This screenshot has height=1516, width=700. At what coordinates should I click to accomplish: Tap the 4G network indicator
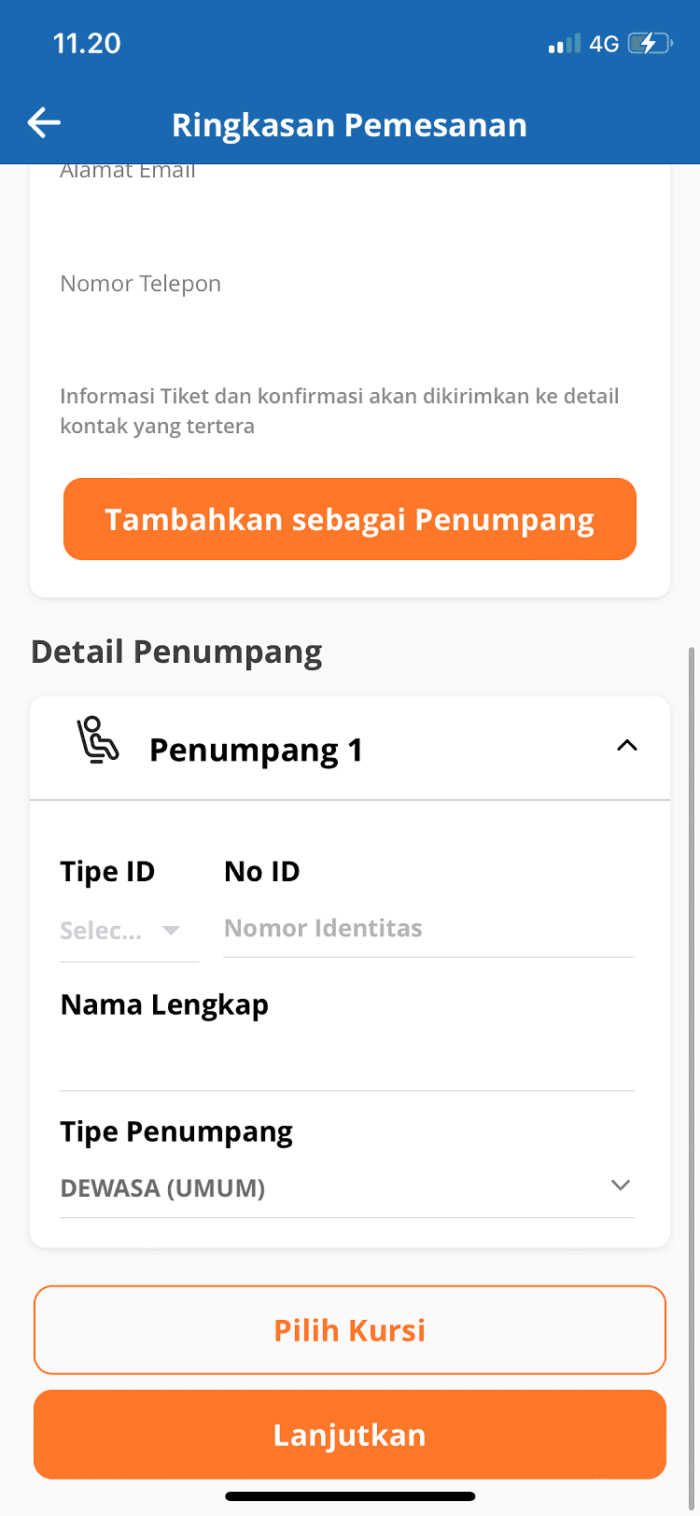pyautogui.click(x=604, y=44)
